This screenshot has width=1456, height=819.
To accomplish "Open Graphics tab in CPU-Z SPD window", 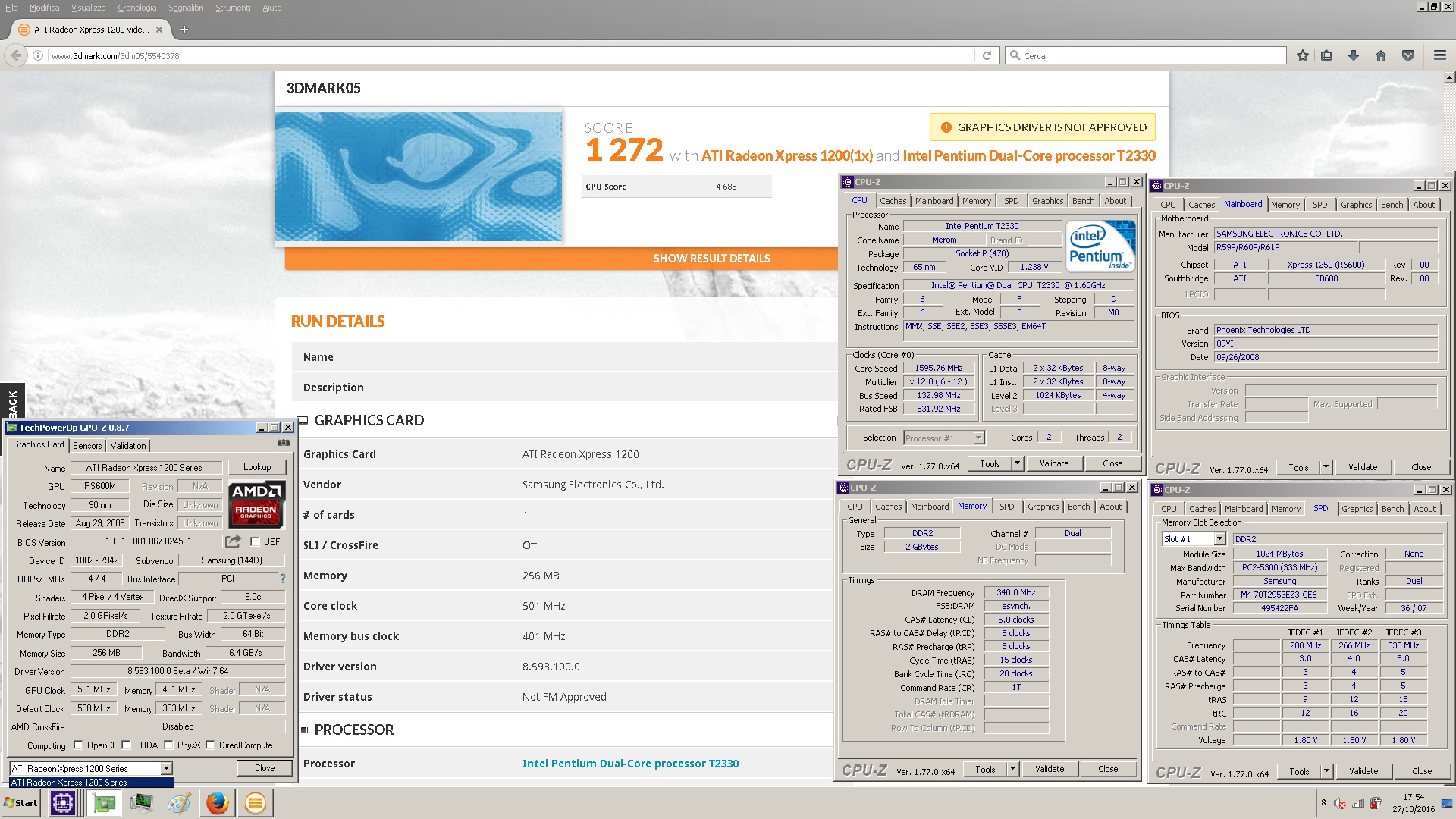I will click(x=1357, y=509).
